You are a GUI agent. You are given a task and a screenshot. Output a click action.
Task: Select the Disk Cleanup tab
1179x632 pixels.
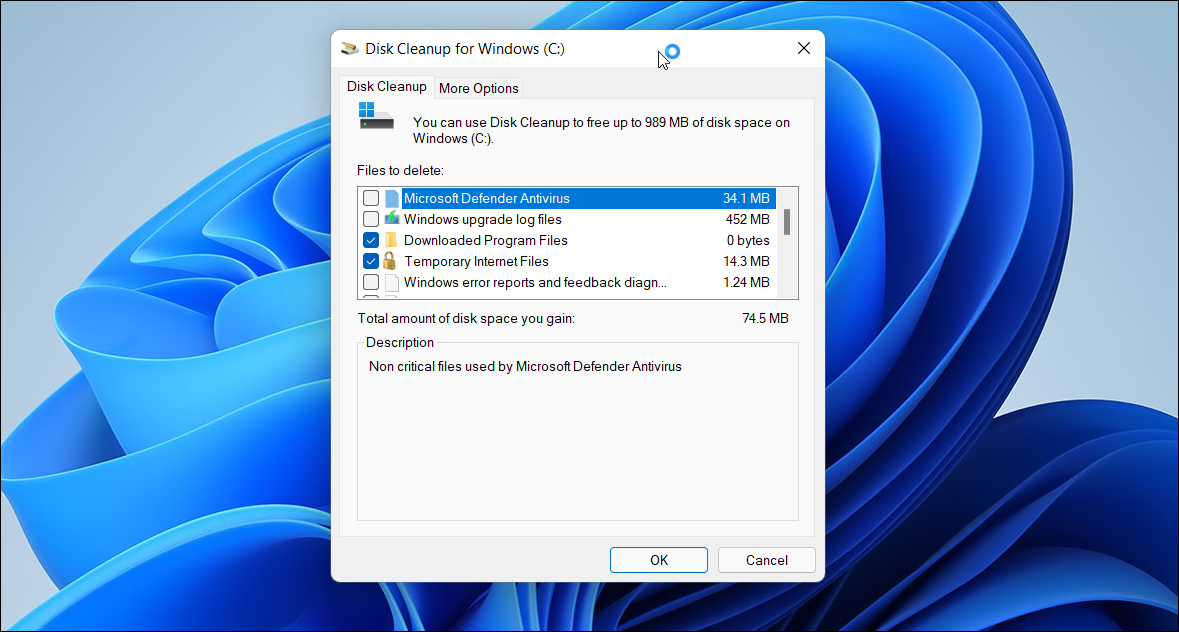point(387,86)
